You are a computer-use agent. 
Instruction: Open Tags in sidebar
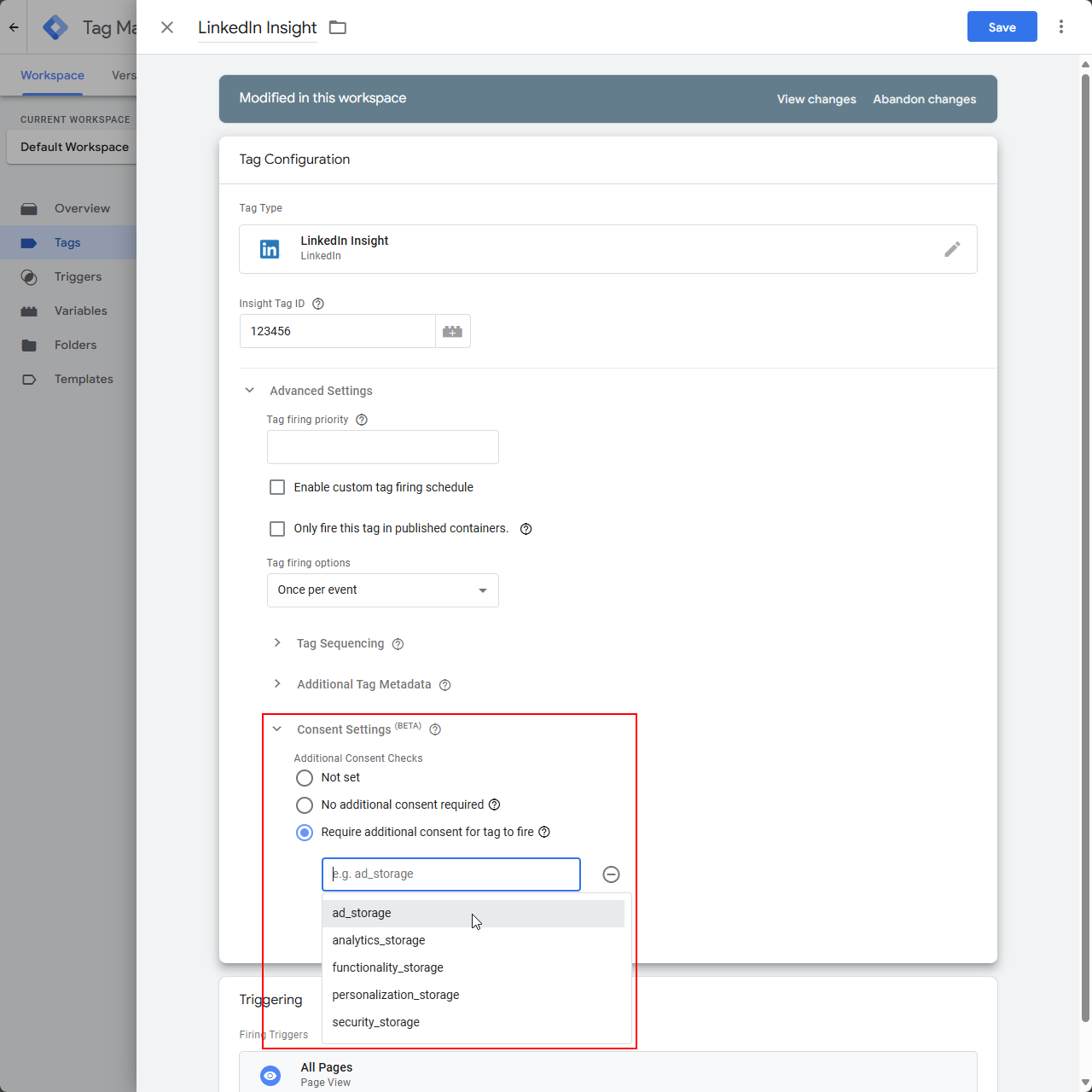click(67, 242)
